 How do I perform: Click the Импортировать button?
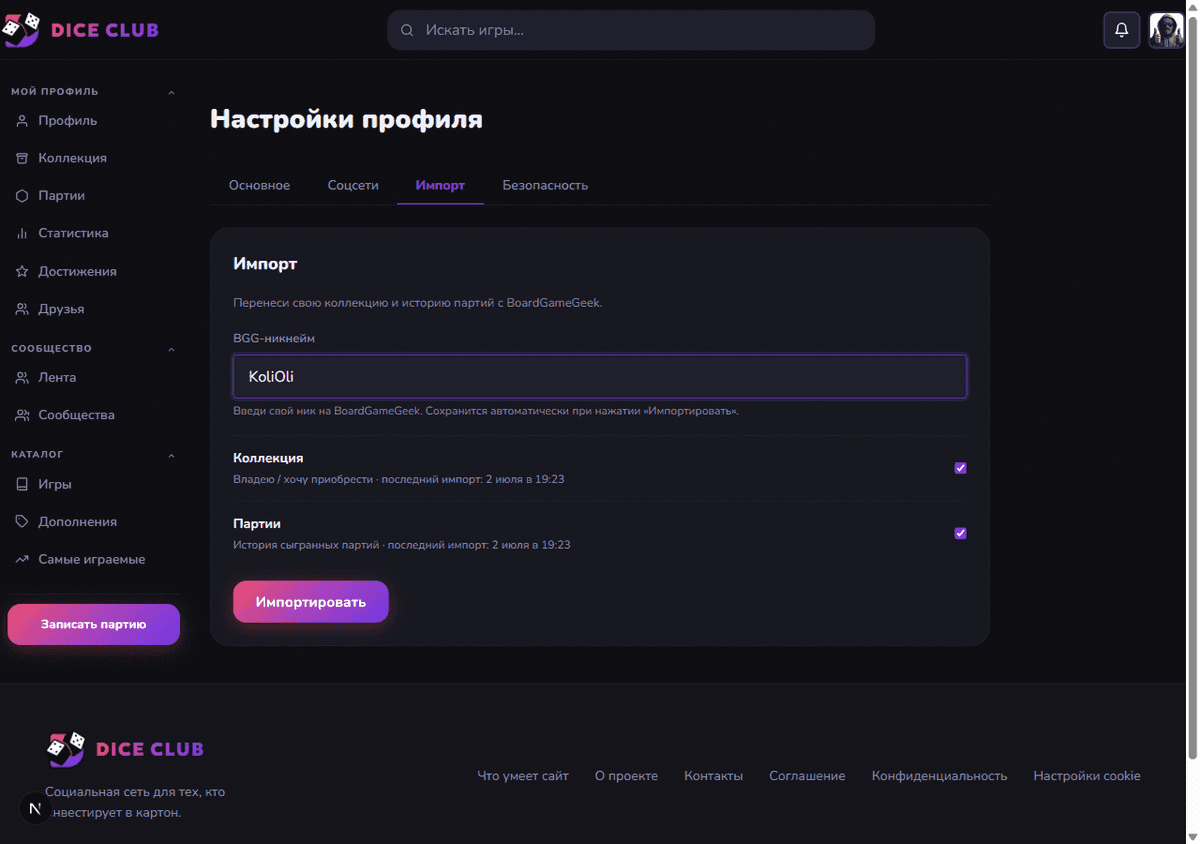click(311, 602)
